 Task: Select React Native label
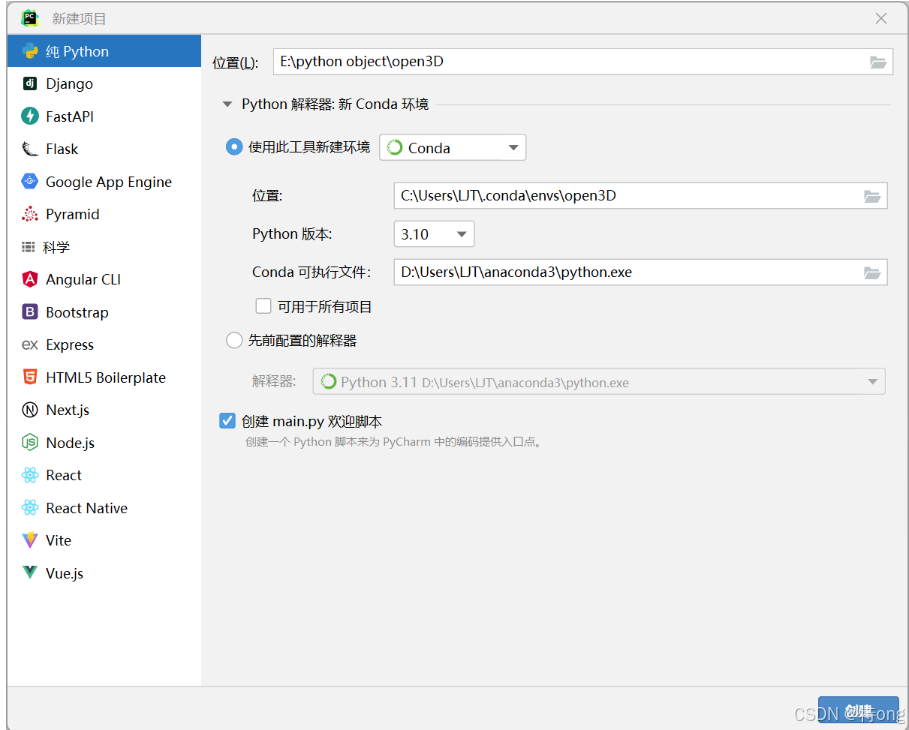86,508
